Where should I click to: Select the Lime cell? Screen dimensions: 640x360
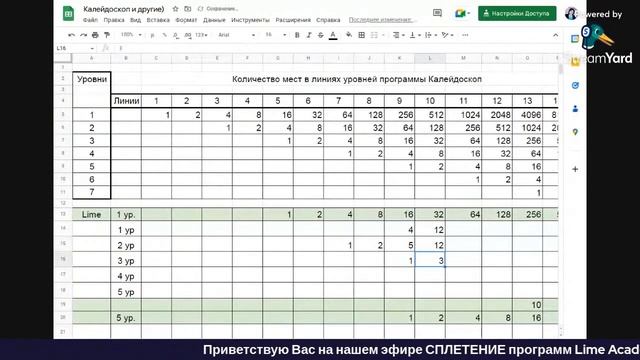91,214
